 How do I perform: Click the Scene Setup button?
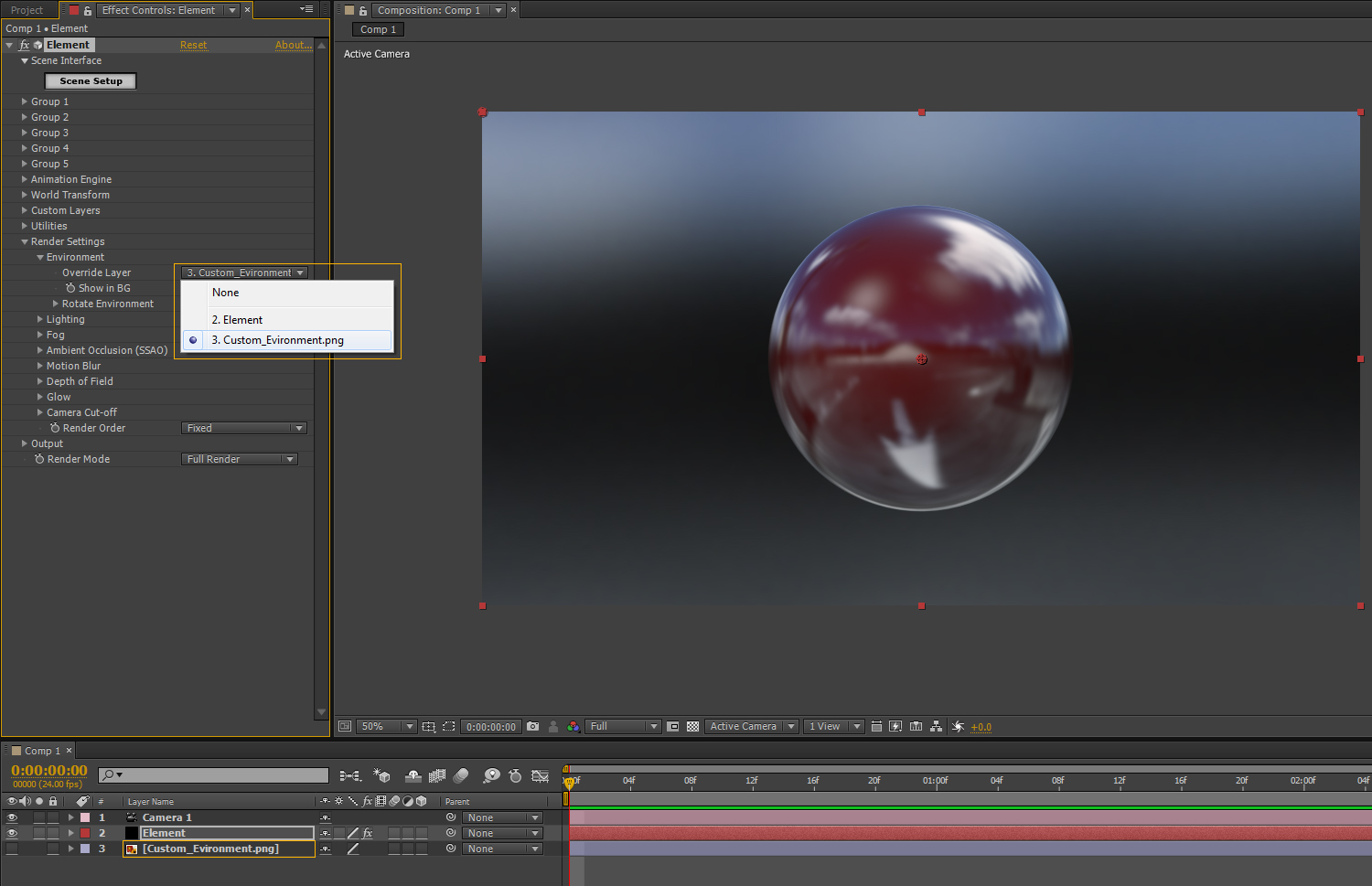click(x=91, y=81)
